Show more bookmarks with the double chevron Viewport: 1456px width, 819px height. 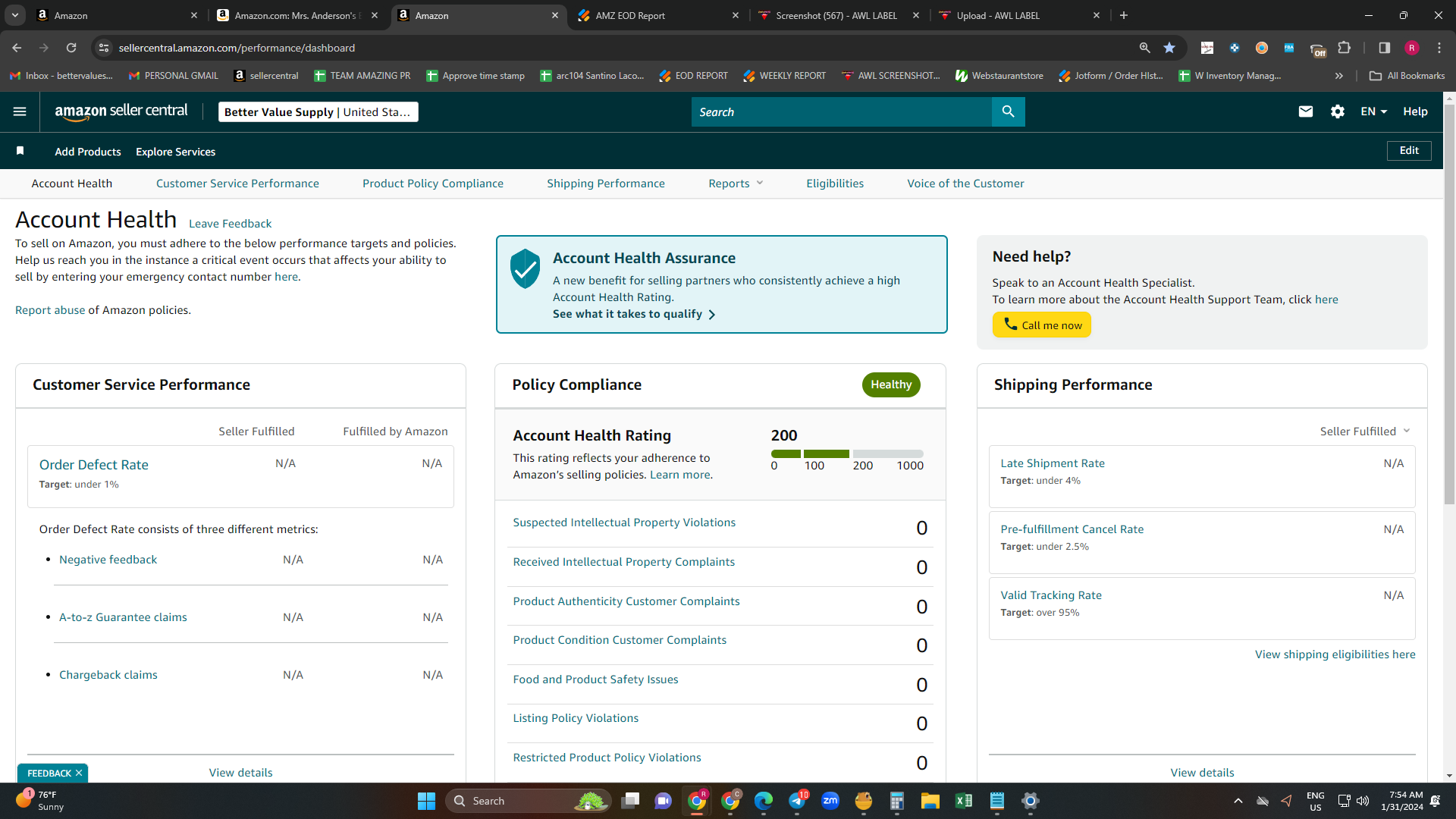tap(1339, 76)
